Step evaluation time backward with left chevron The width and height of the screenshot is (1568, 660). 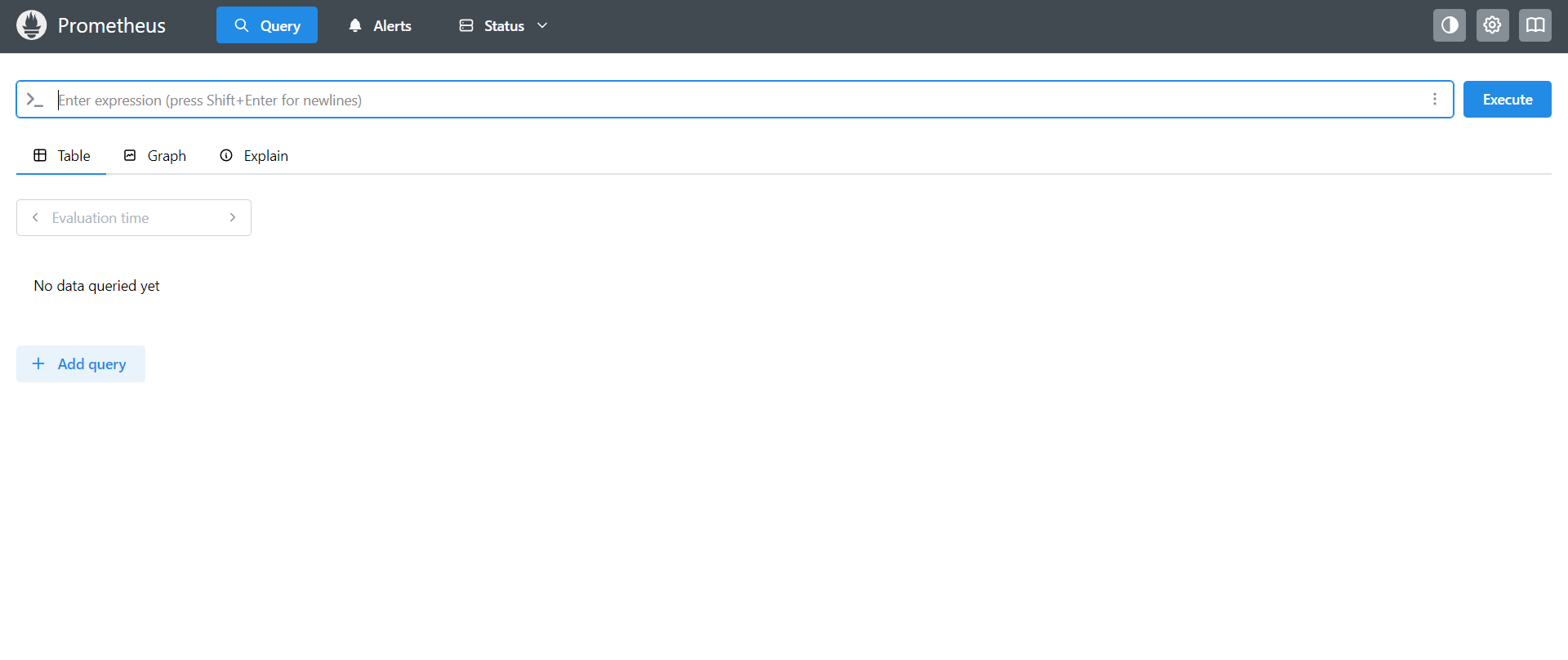pos(35,217)
